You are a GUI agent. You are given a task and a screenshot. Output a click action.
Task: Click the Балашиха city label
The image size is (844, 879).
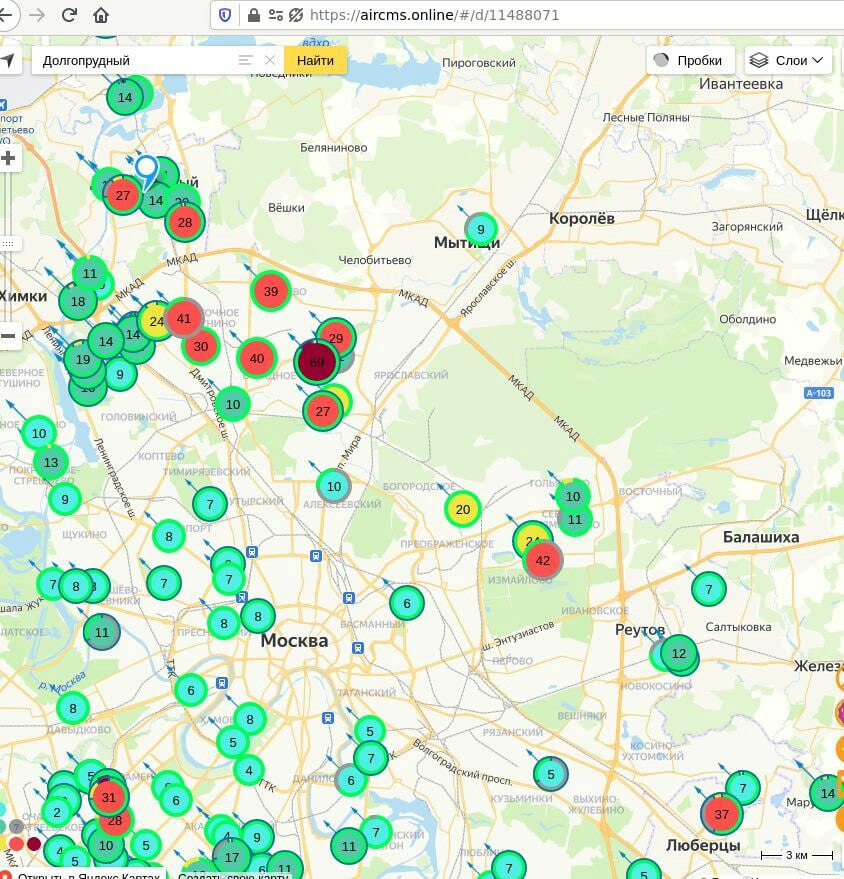click(760, 537)
